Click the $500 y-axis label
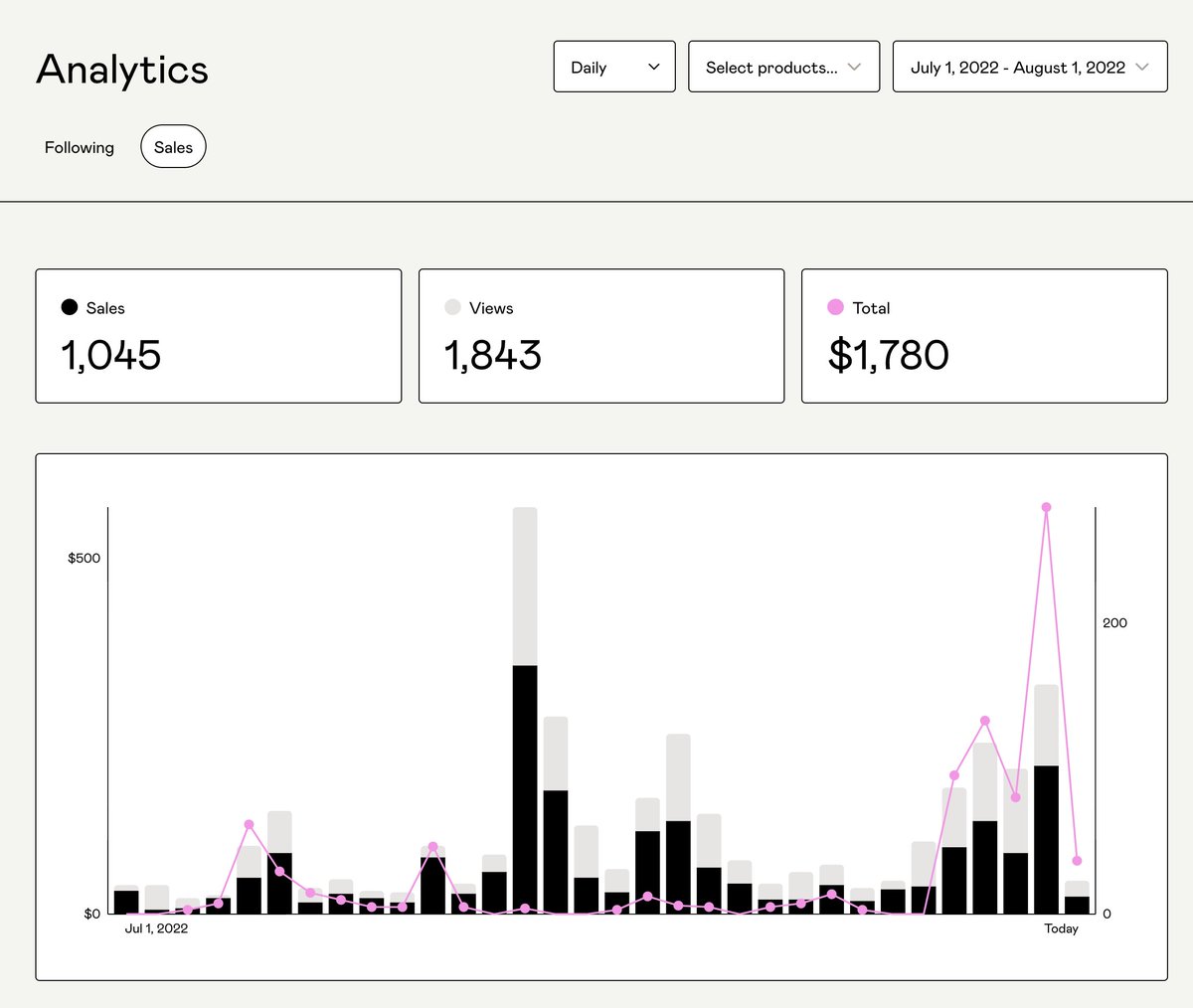1193x1008 pixels. point(84,558)
